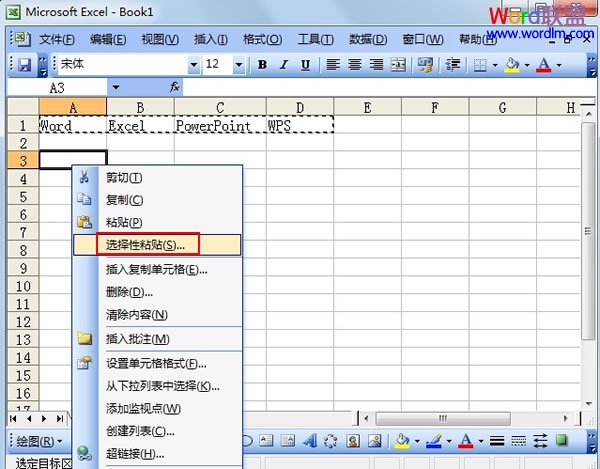Open the 窗口(W) menu

click(423, 39)
